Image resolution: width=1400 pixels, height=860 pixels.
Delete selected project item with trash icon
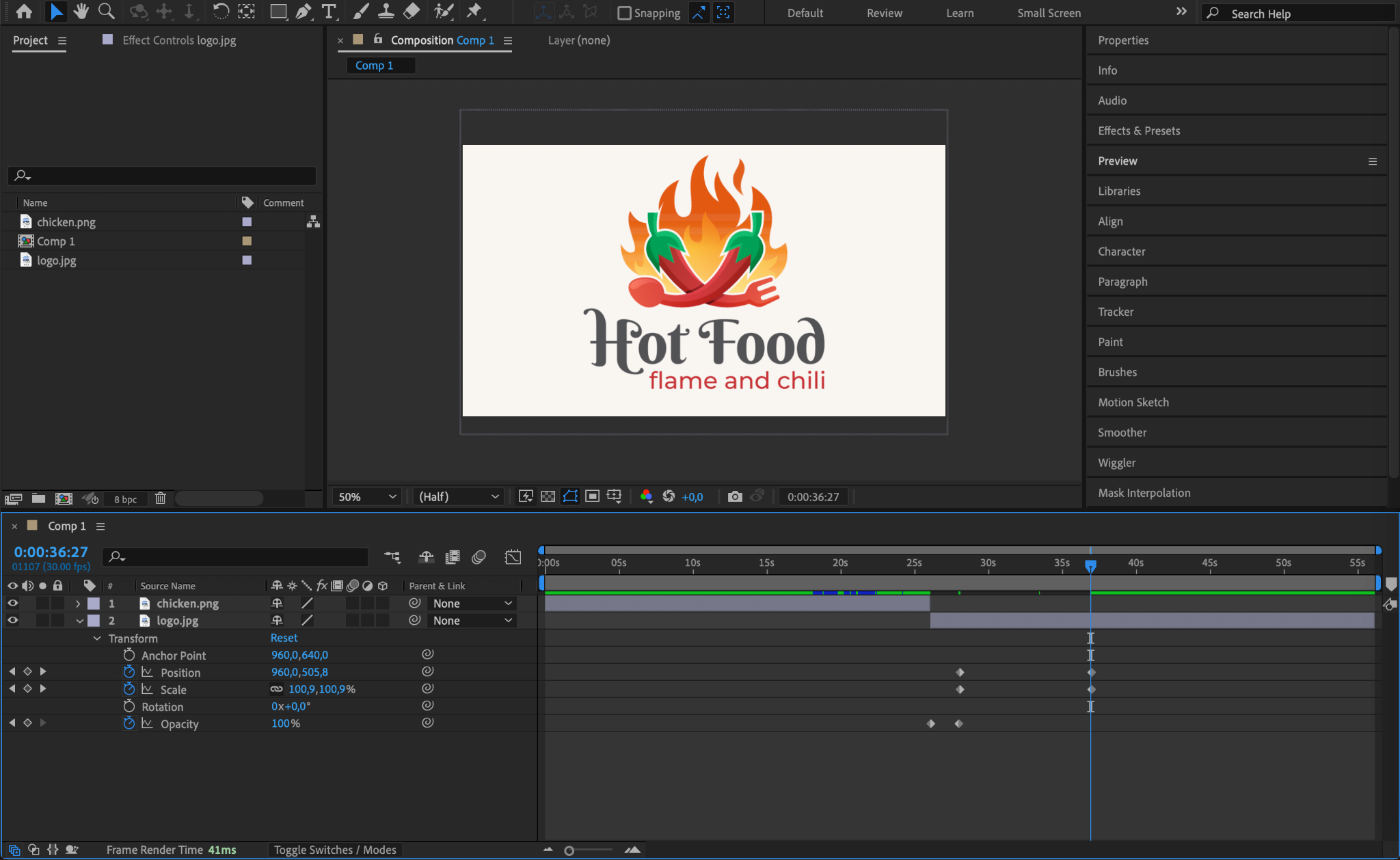(x=160, y=498)
